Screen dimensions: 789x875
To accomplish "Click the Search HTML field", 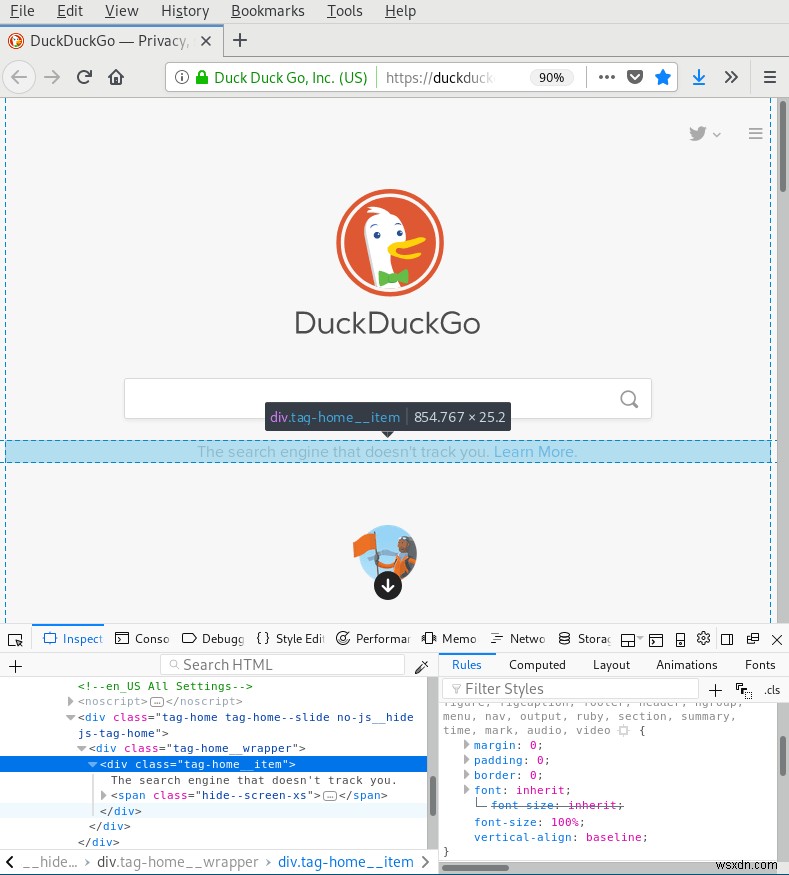I will point(282,665).
